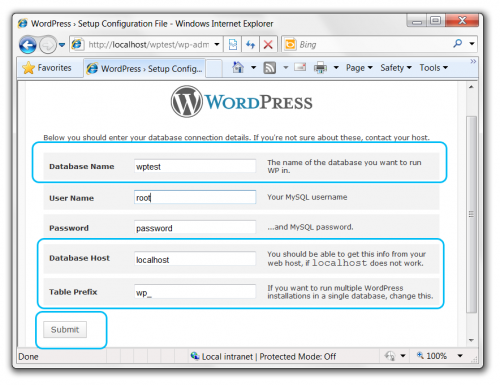Open the Tools menu

[433, 68]
